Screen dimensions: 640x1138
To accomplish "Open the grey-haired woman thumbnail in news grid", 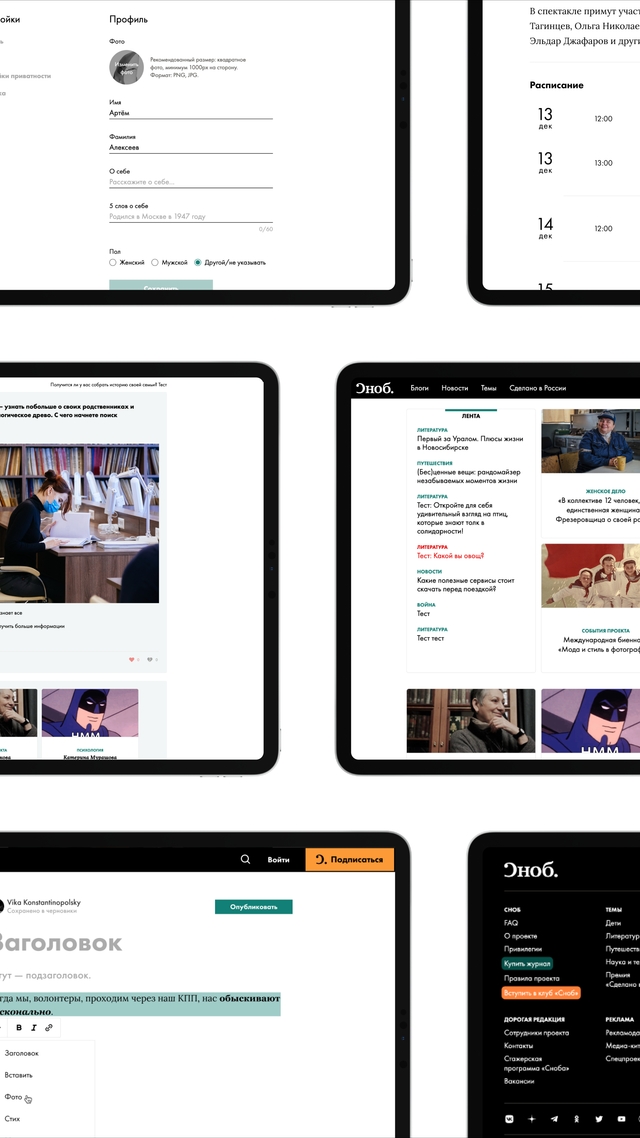I will 471,721.
